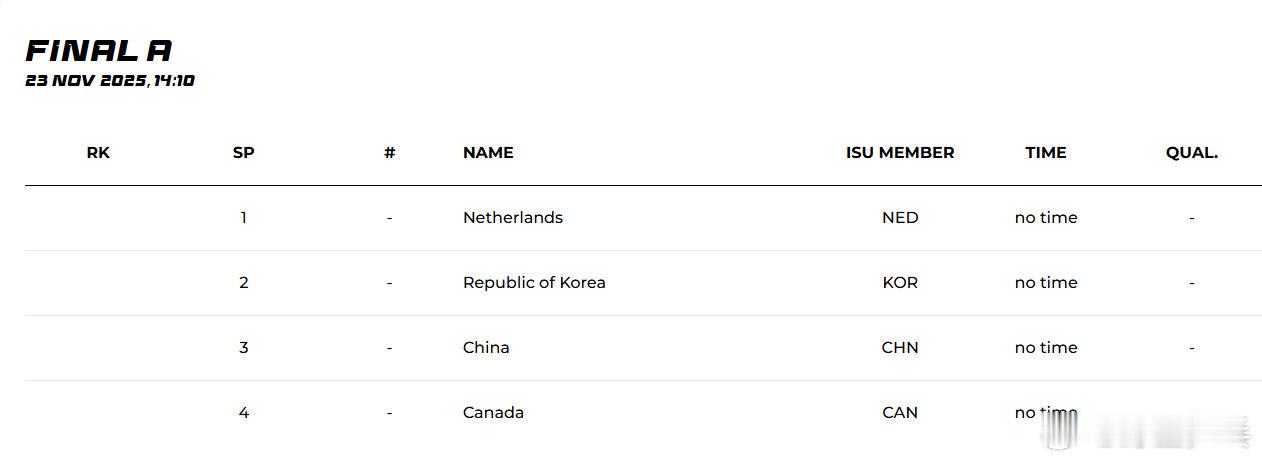Open the Canada team entry
This screenshot has width=1262, height=463.
click(493, 412)
